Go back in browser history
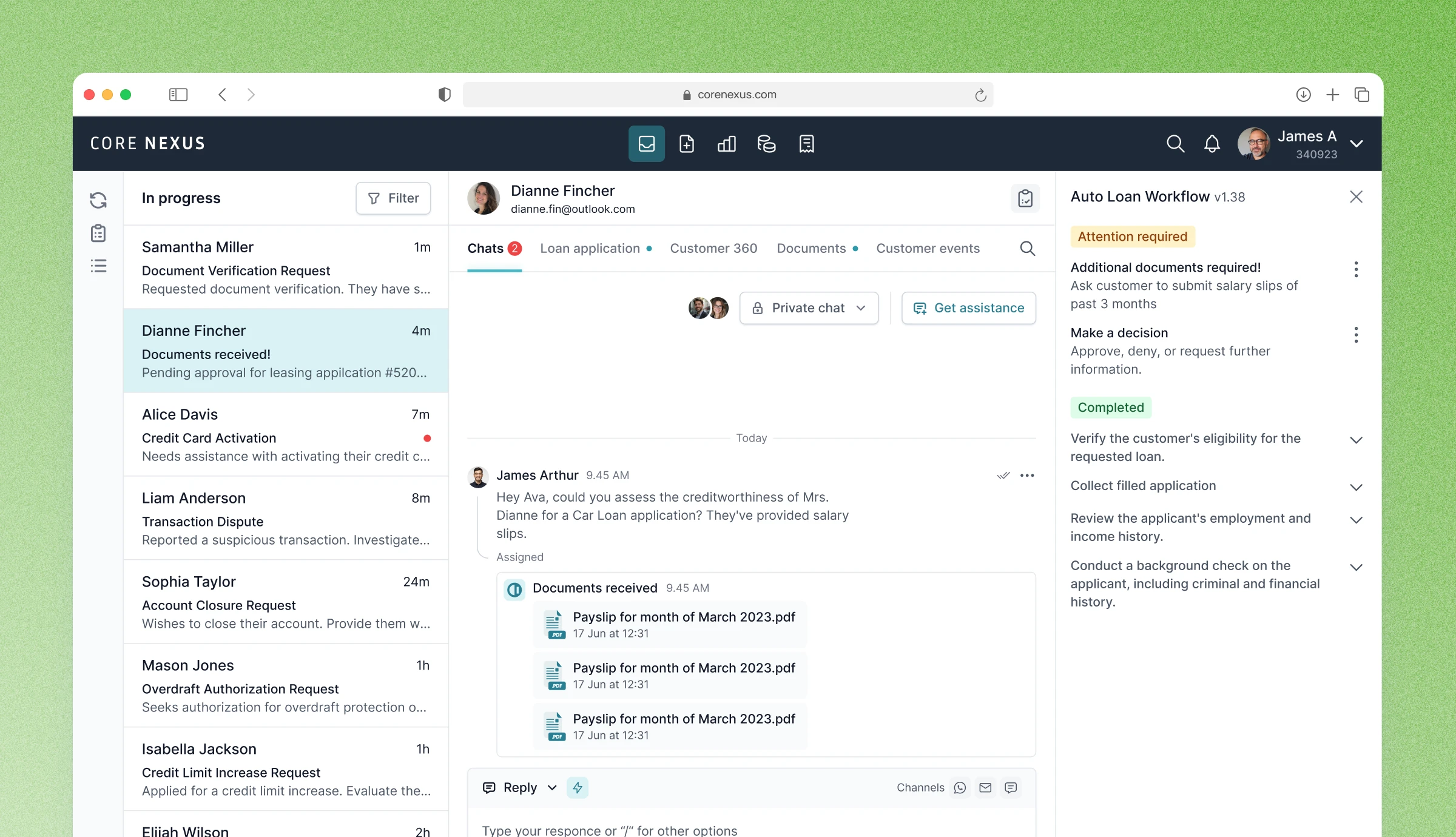 (222, 95)
